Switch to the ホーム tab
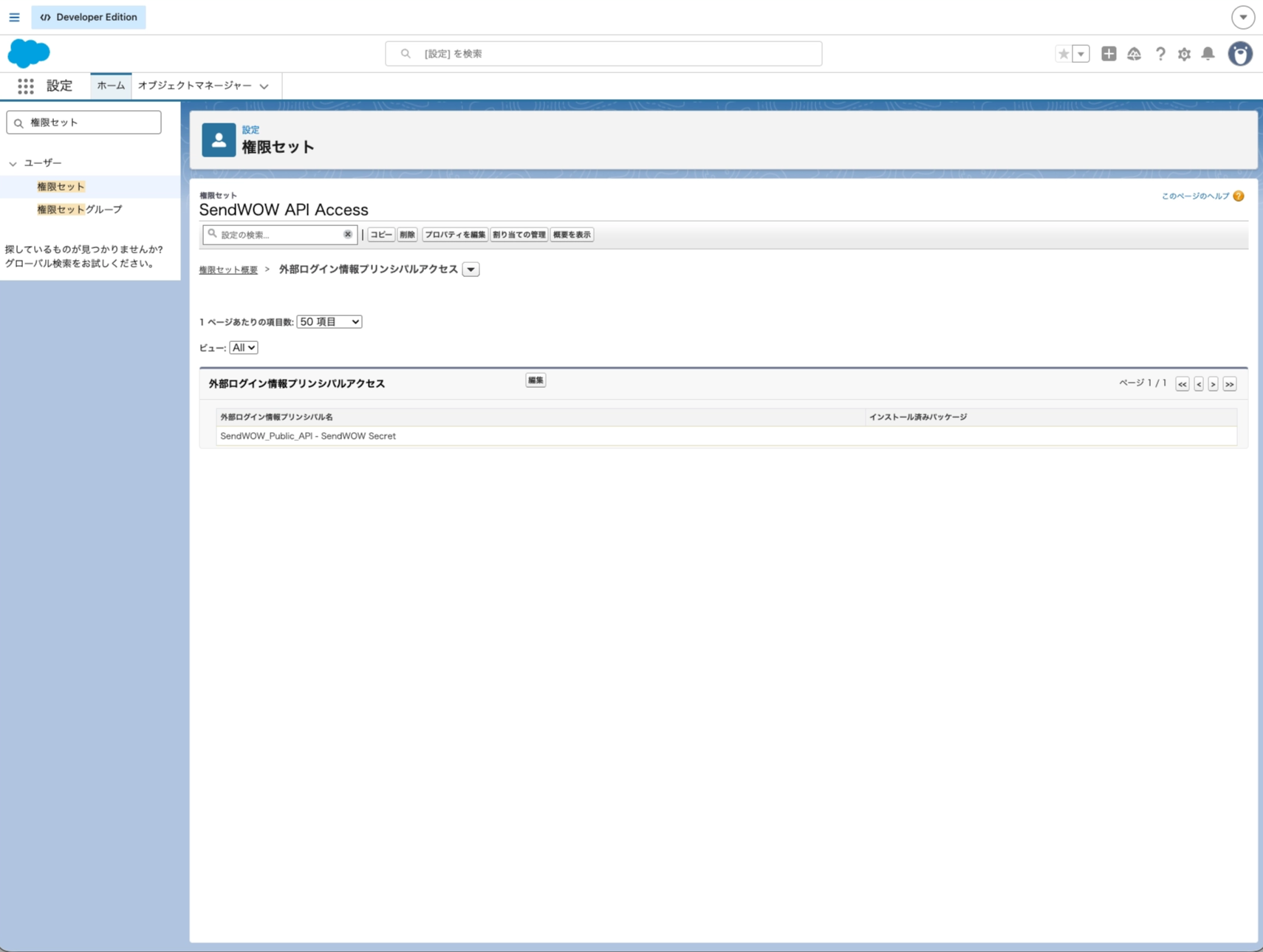 (111, 86)
